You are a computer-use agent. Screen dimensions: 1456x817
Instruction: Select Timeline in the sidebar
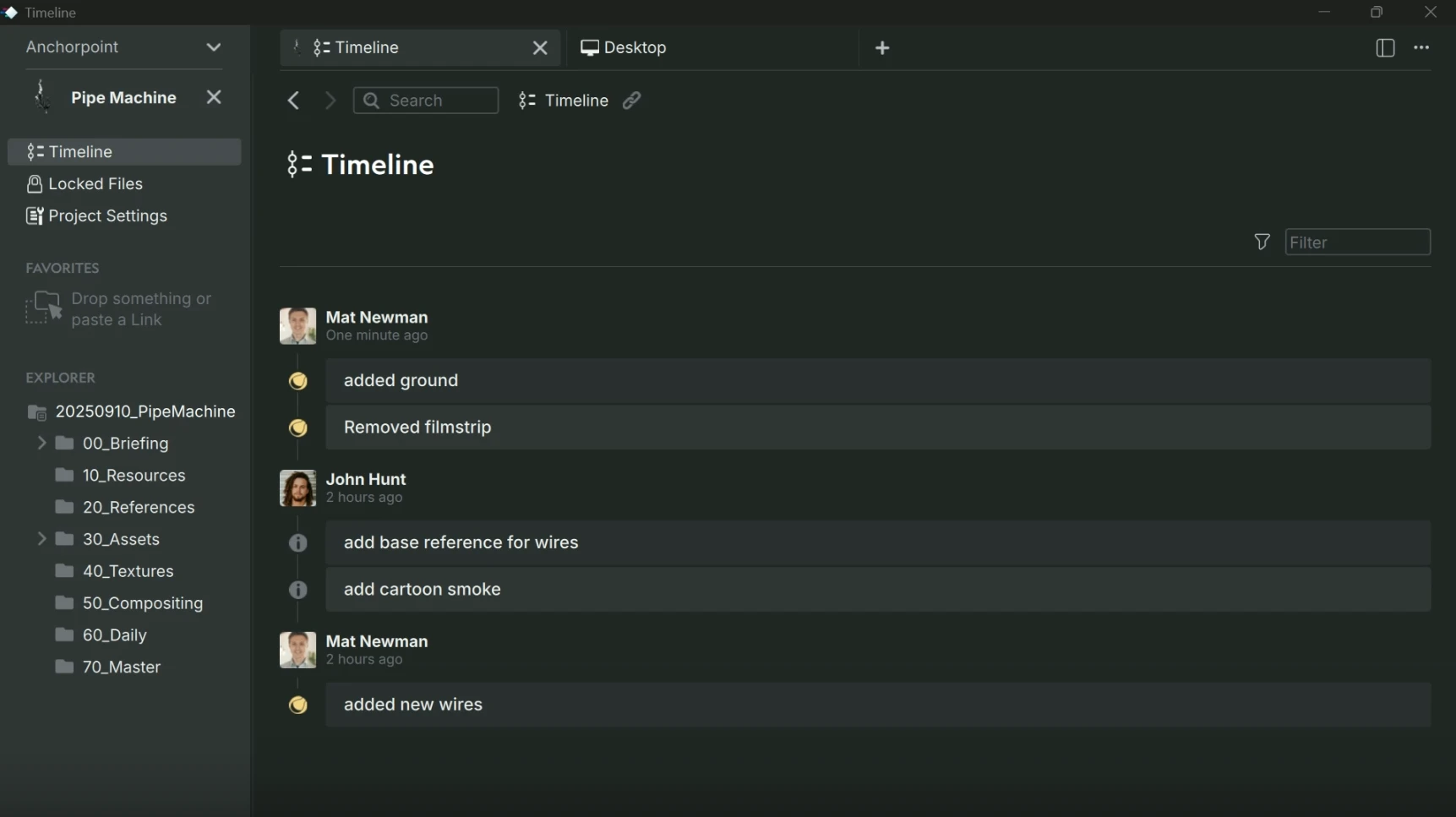124,152
